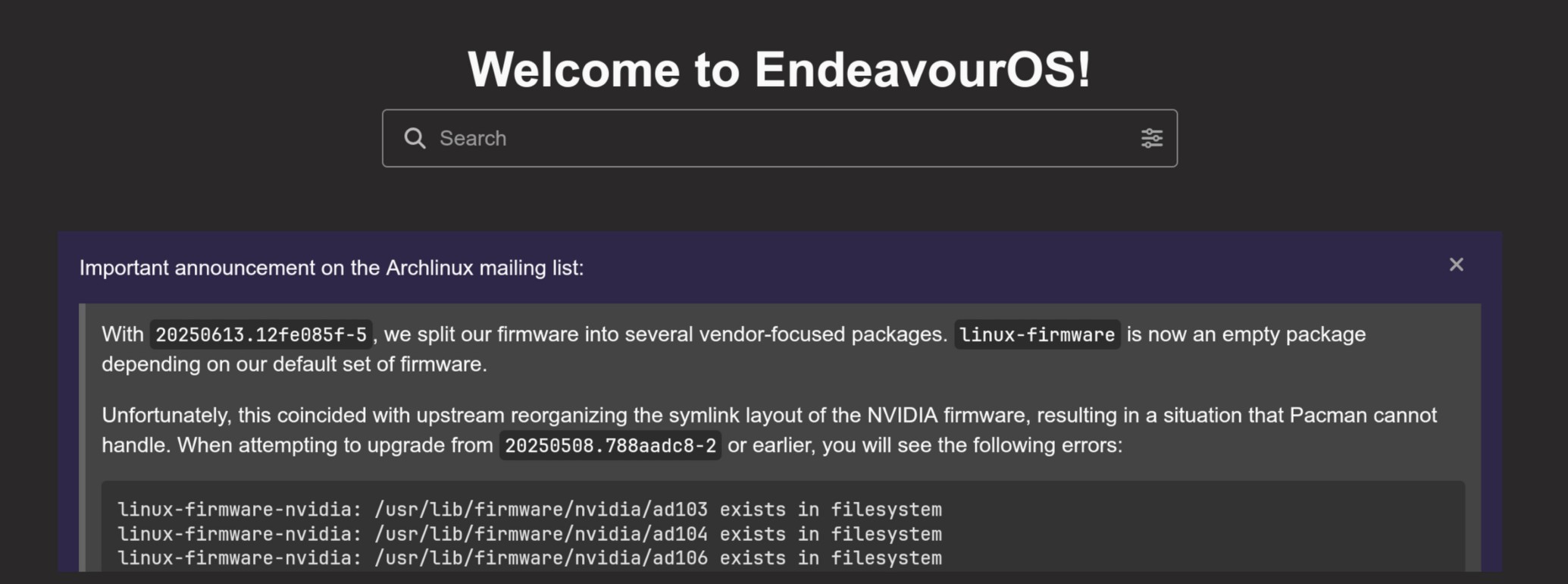The width and height of the screenshot is (1568, 584).
Task: Click the word NVIDIA in the paragraph
Action: [902, 415]
